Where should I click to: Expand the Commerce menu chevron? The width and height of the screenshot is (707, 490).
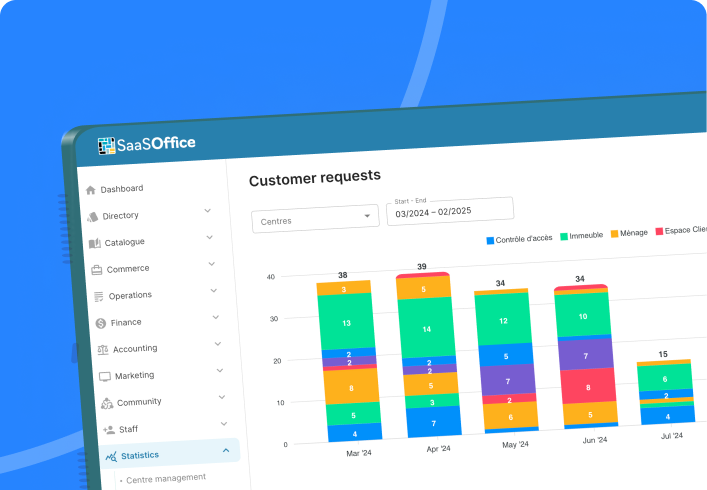pyautogui.click(x=211, y=264)
